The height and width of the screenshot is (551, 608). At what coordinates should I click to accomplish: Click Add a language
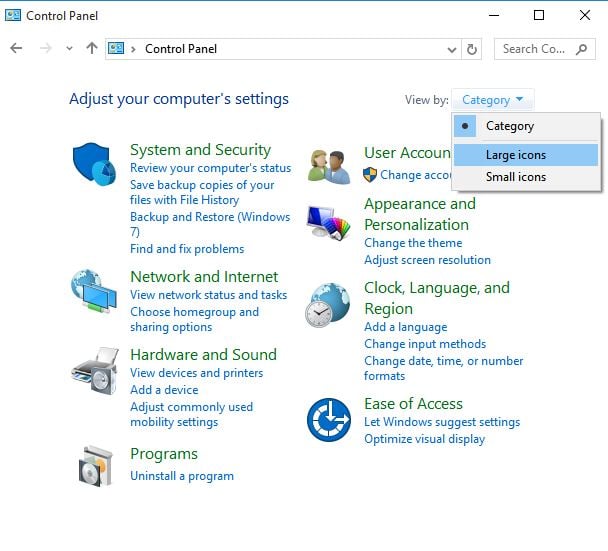405,327
